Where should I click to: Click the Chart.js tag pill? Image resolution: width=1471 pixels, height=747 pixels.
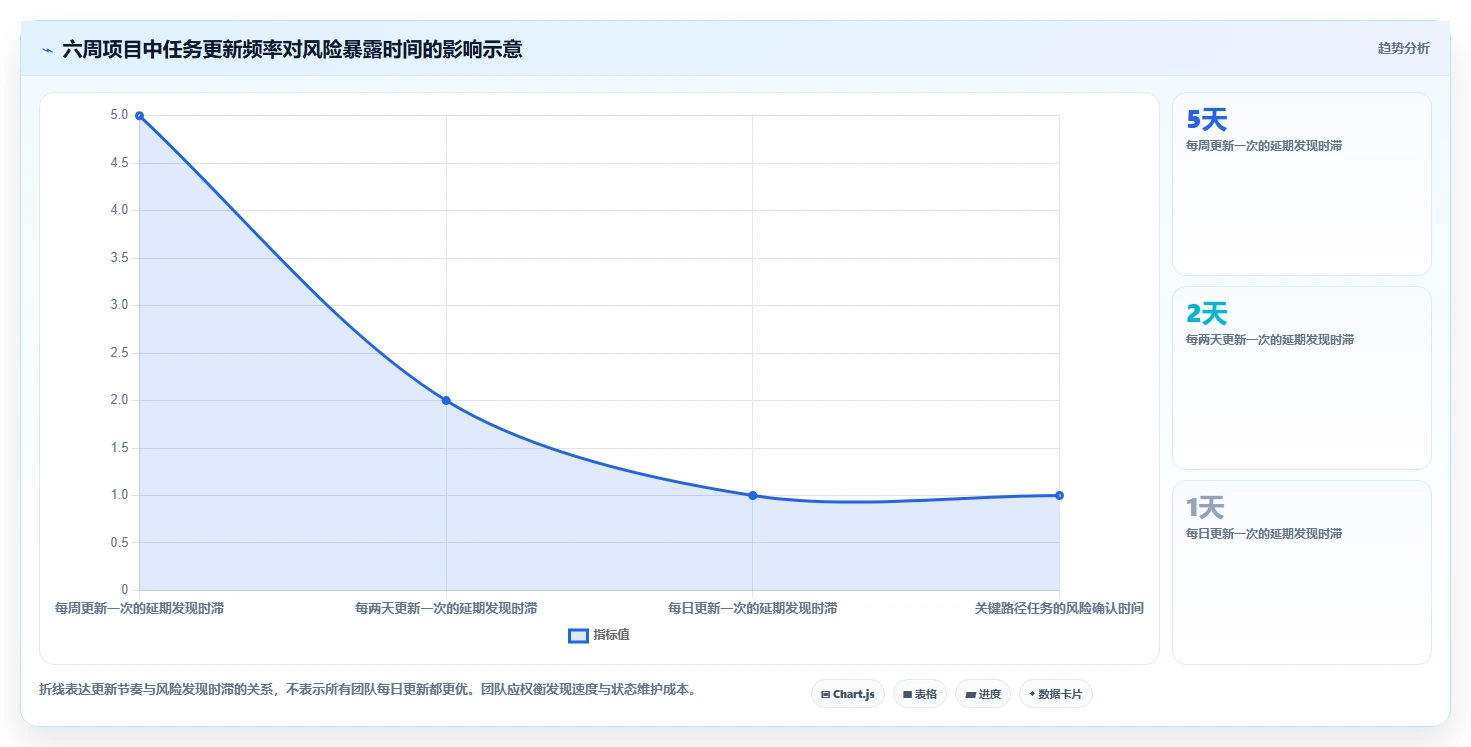[847, 694]
